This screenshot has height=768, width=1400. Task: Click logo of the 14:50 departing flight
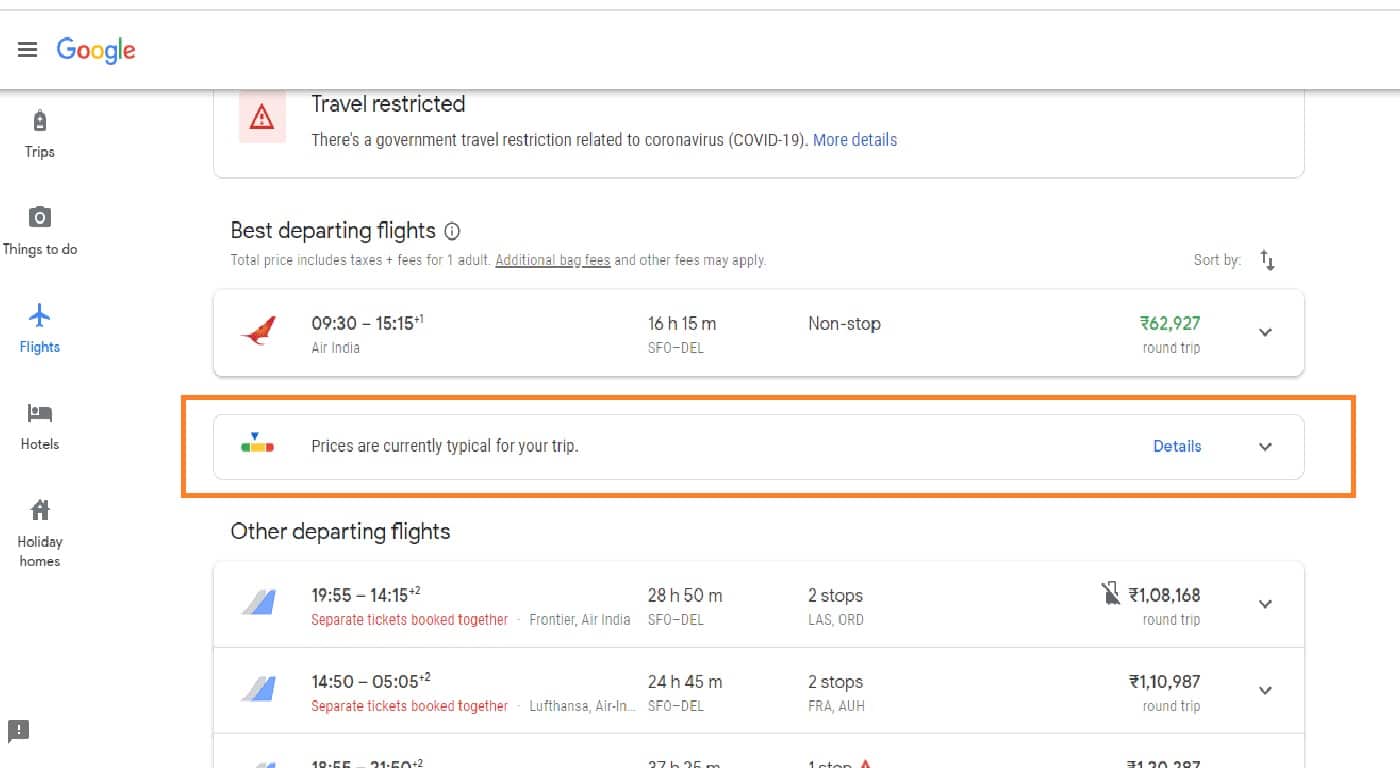(x=258, y=689)
